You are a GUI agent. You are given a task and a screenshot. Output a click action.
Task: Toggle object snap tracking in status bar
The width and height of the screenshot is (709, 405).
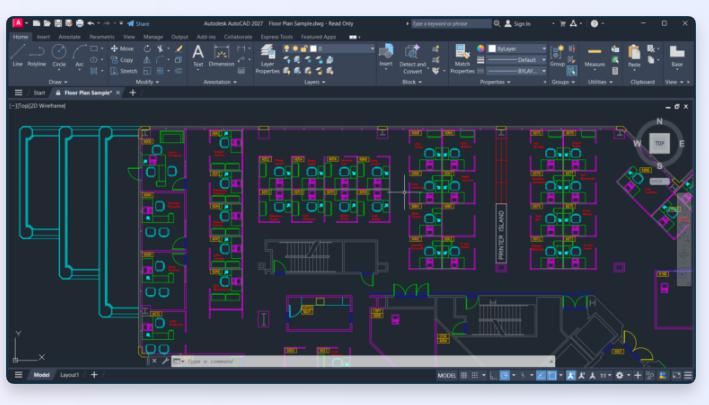click(541, 375)
